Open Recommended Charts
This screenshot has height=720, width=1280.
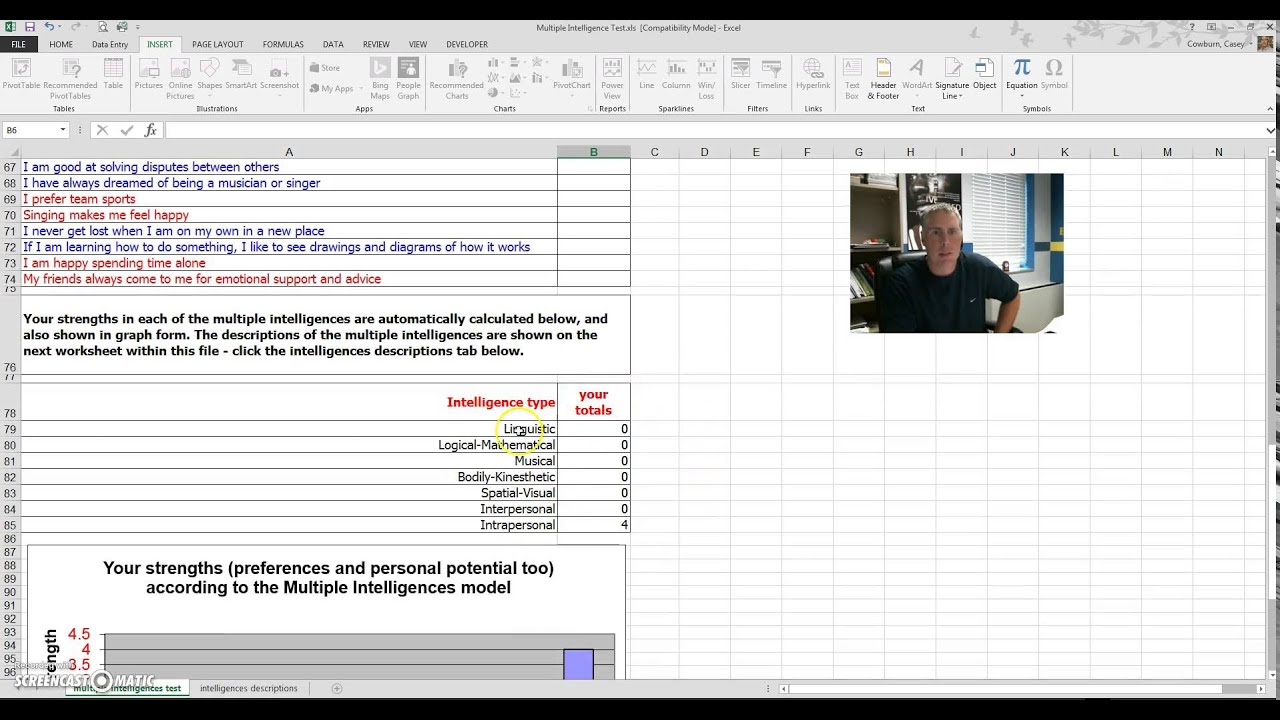coord(456,78)
